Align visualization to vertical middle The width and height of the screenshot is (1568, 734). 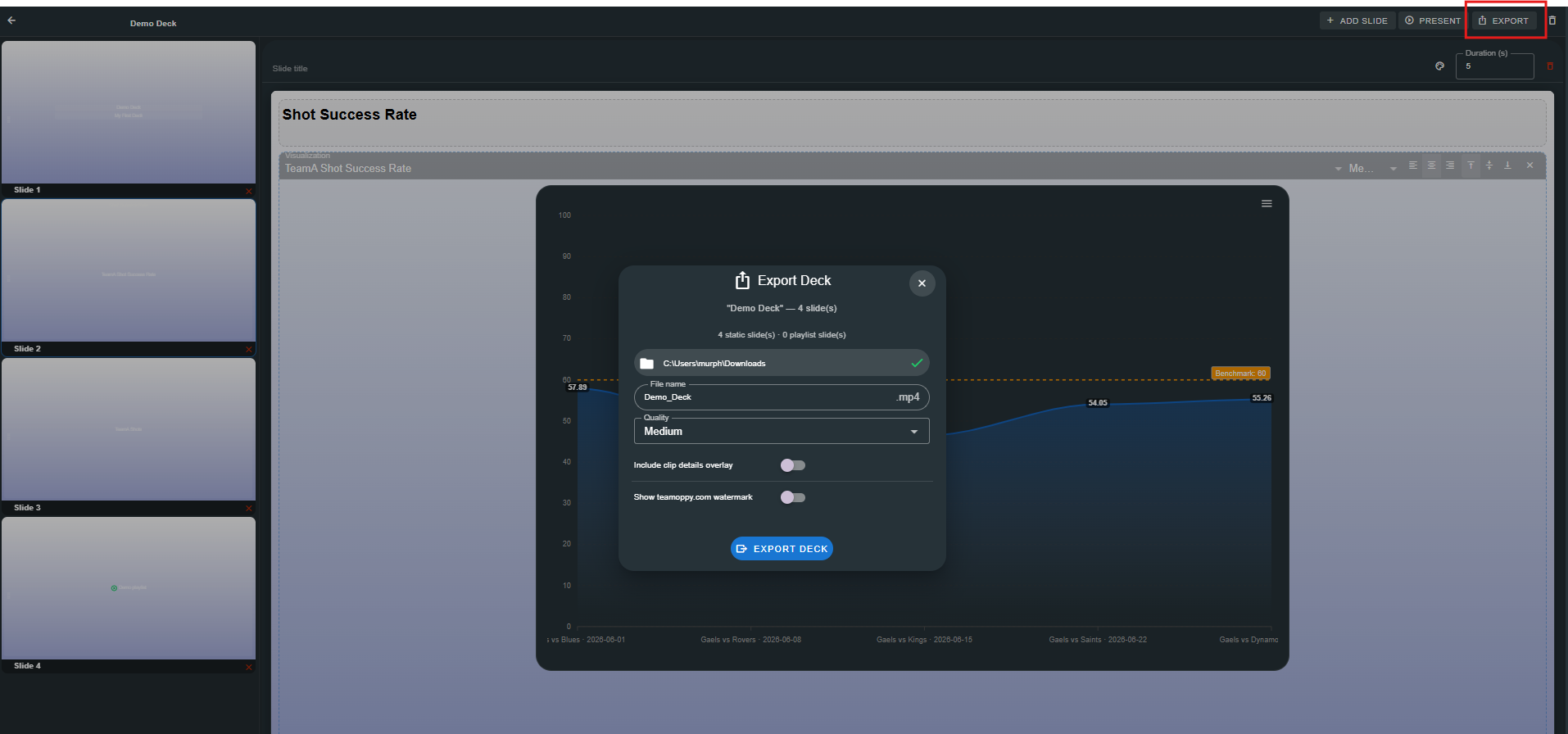1489,165
